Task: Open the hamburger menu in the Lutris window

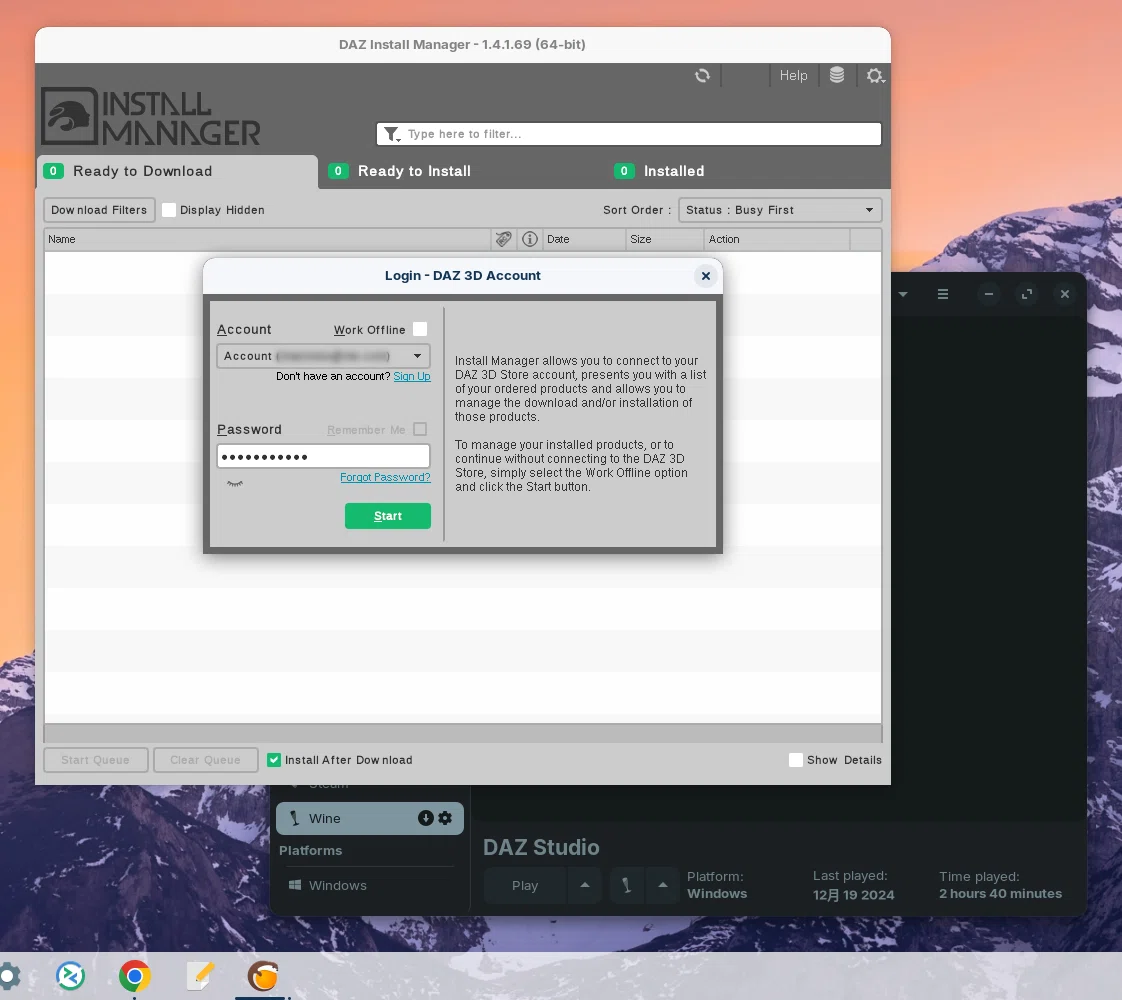Action: (x=943, y=294)
